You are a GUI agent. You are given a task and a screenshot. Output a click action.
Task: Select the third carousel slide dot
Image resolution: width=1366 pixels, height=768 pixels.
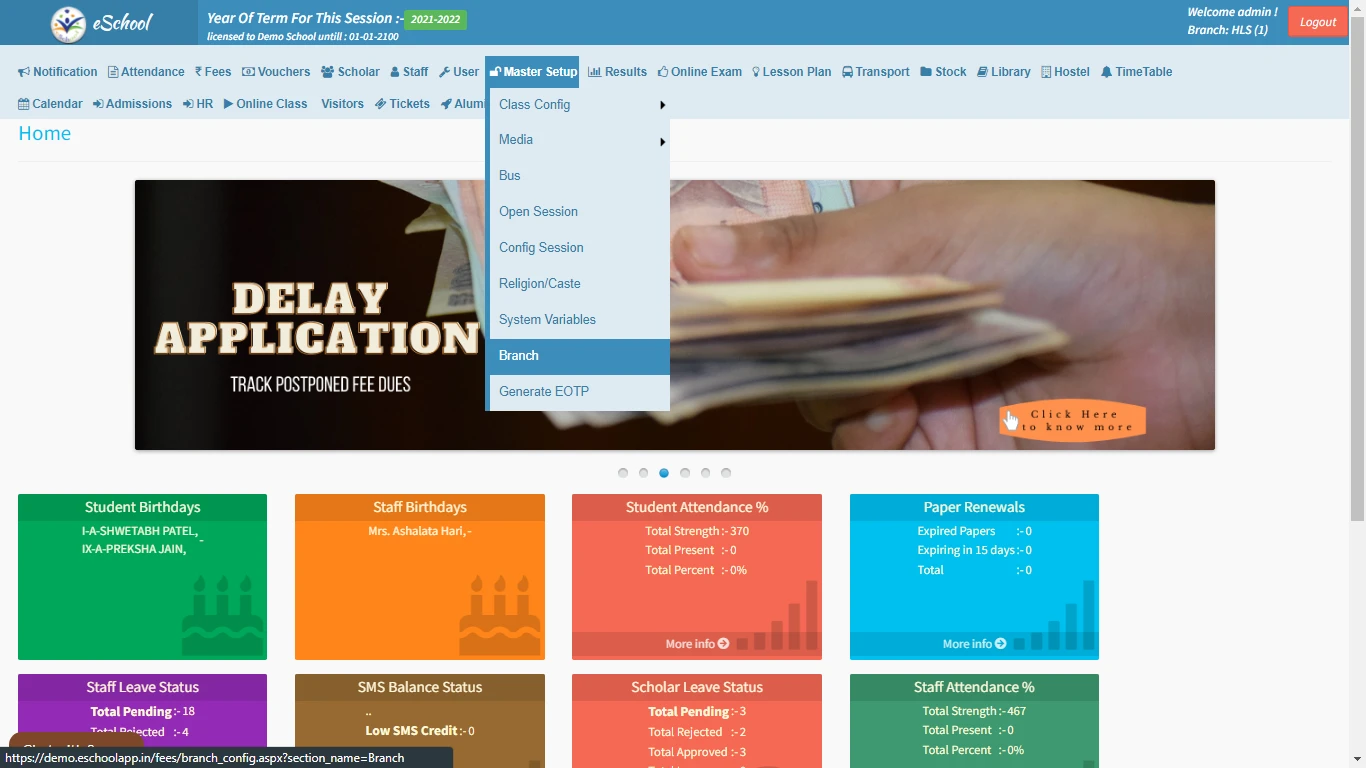664,473
